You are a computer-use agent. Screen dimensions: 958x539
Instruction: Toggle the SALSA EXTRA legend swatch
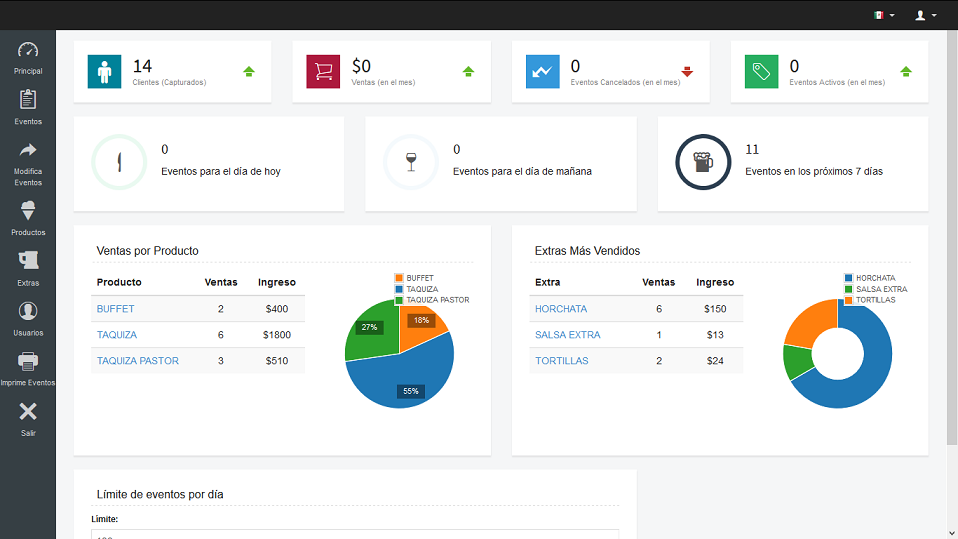(849, 289)
